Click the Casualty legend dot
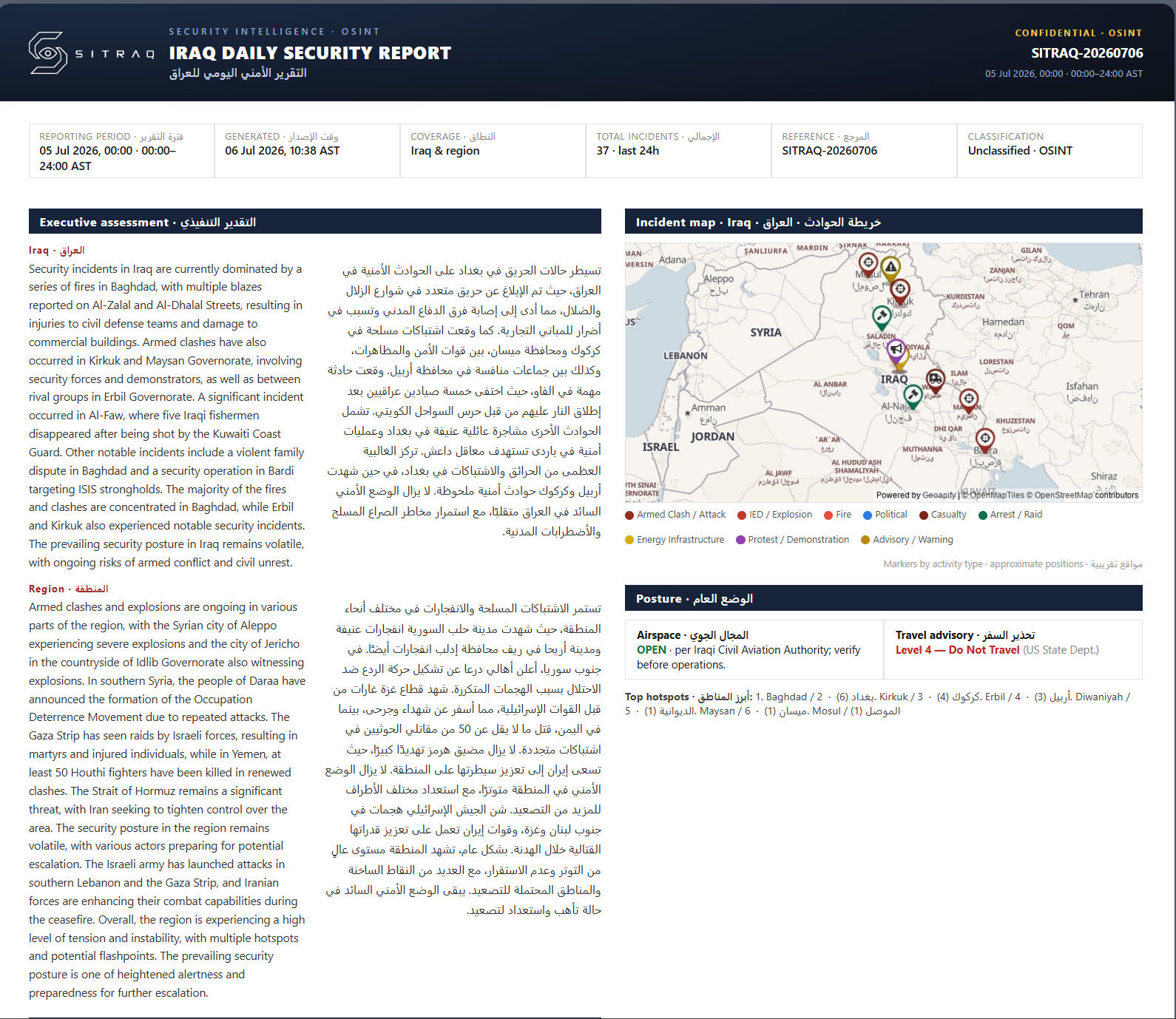This screenshot has width=1176, height=1019. click(924, 515)
